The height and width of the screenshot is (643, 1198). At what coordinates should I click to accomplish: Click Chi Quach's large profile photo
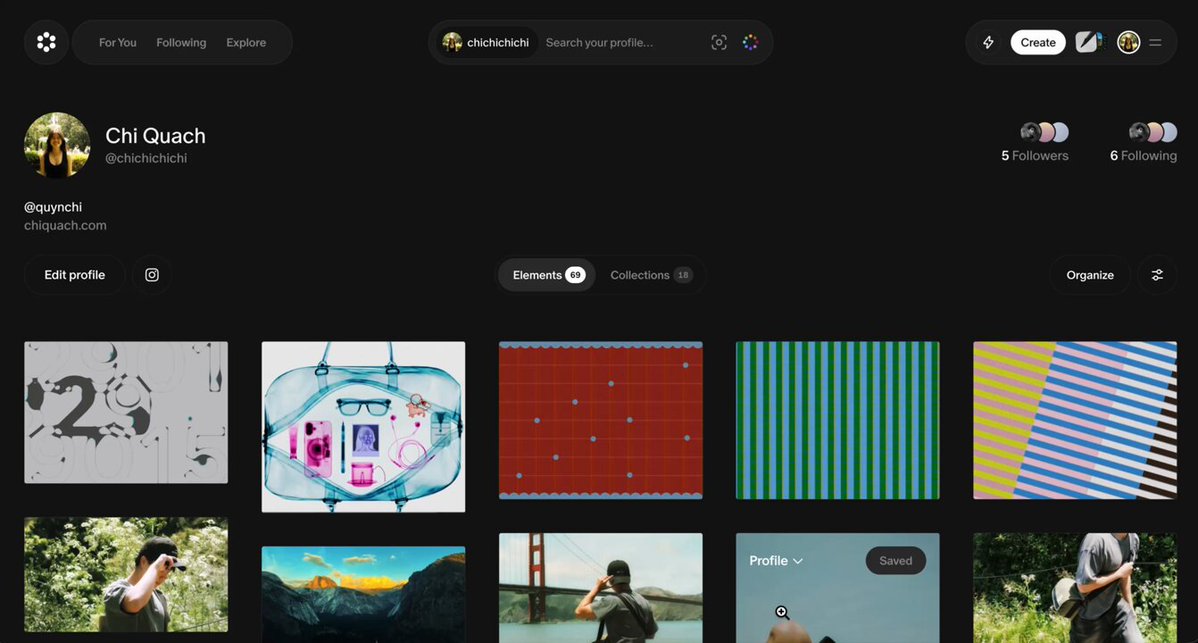pos(57,145)
